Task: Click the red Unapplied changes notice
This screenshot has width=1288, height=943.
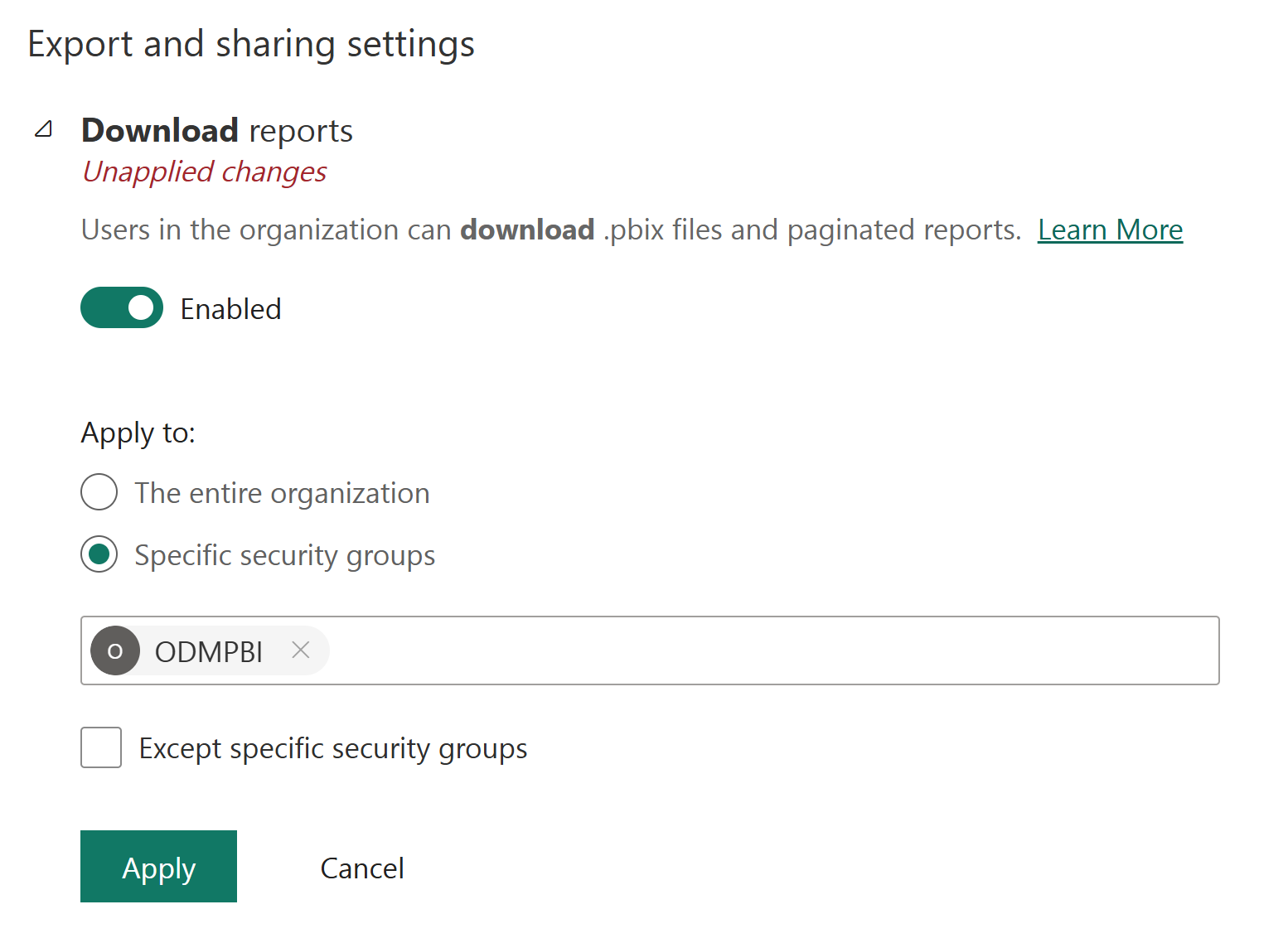Action: pyautogui.click(x=205, y=172)
